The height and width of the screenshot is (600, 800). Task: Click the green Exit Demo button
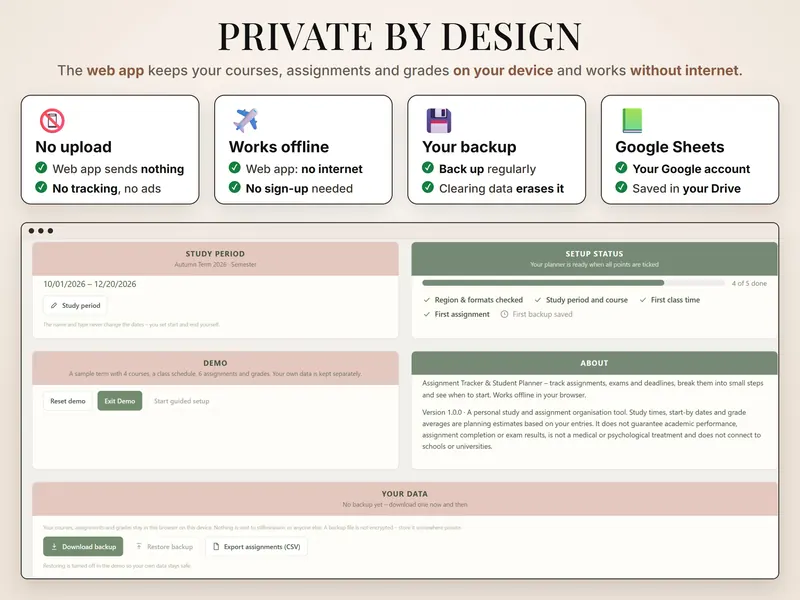pos(120,401)
